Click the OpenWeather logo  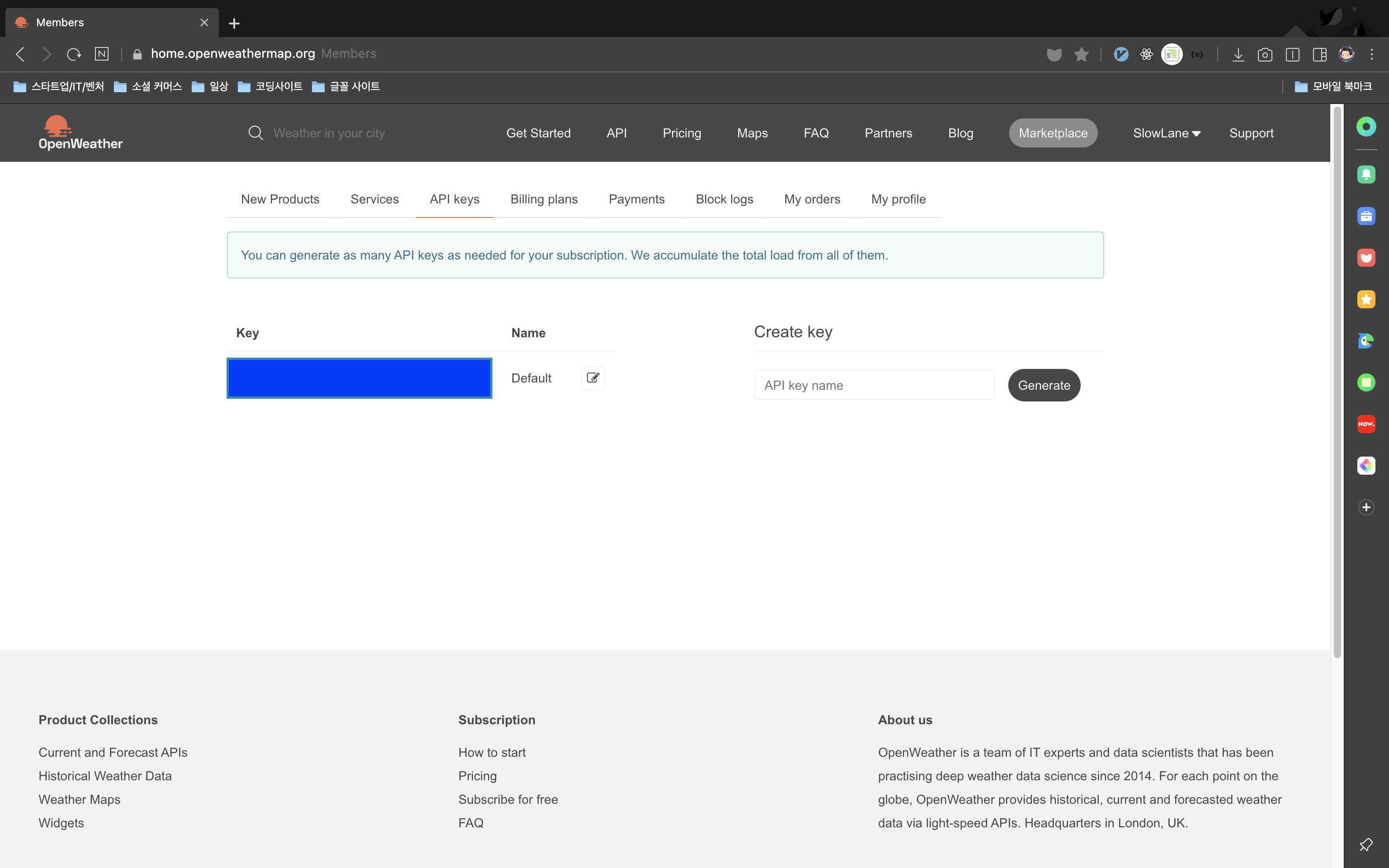(80, 133)
